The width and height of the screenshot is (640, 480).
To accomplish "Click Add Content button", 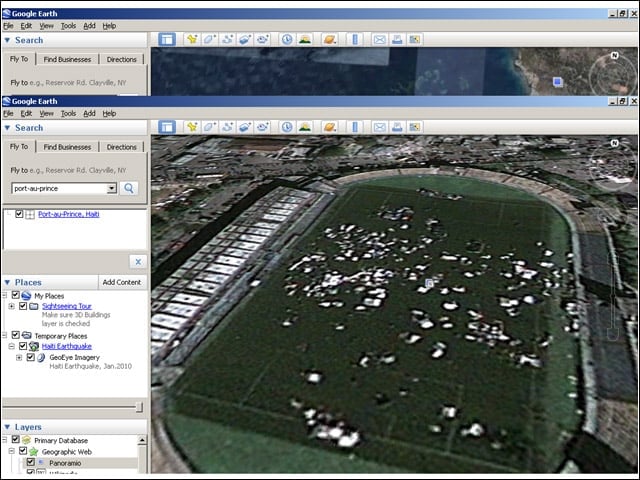I will (x=122, y=282).
